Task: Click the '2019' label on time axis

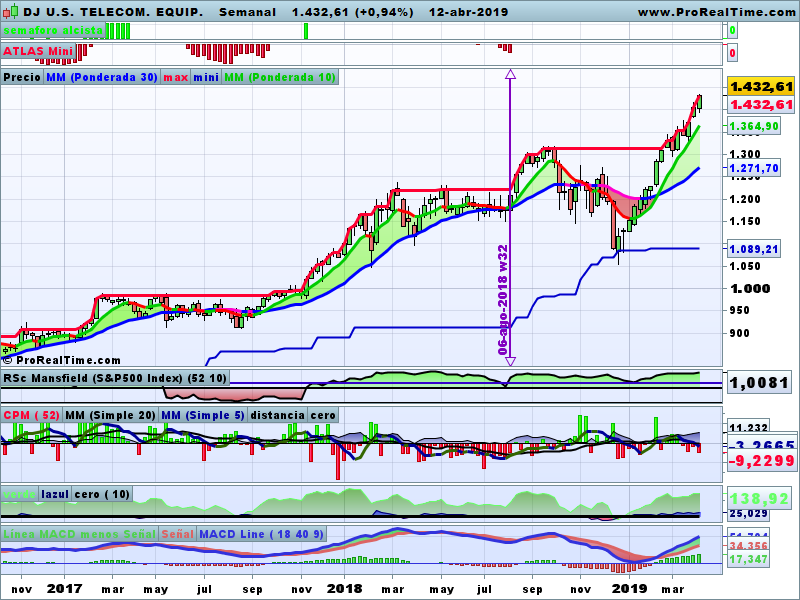Action: point(629,589)
